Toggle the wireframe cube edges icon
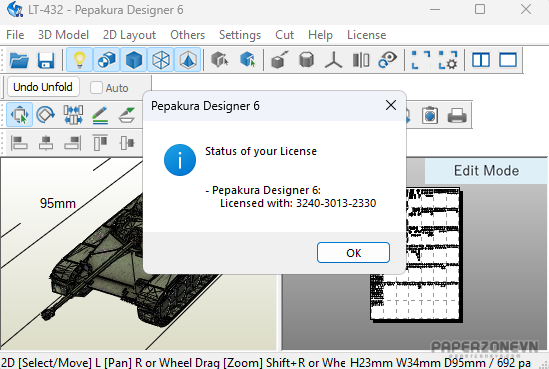Image resolution: width=549 pixels, height=369 pixels. [161, 60]
